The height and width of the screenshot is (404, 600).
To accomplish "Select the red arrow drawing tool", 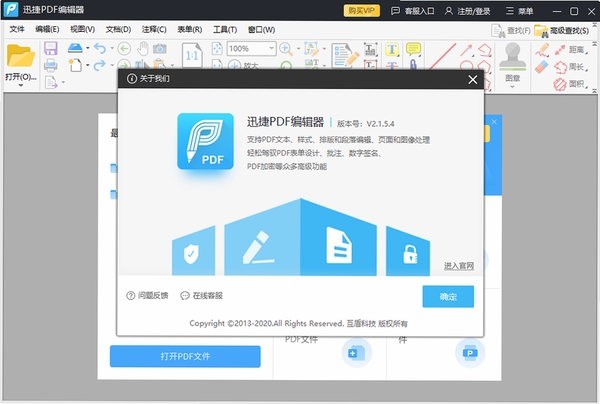I will tap(466, 50).
